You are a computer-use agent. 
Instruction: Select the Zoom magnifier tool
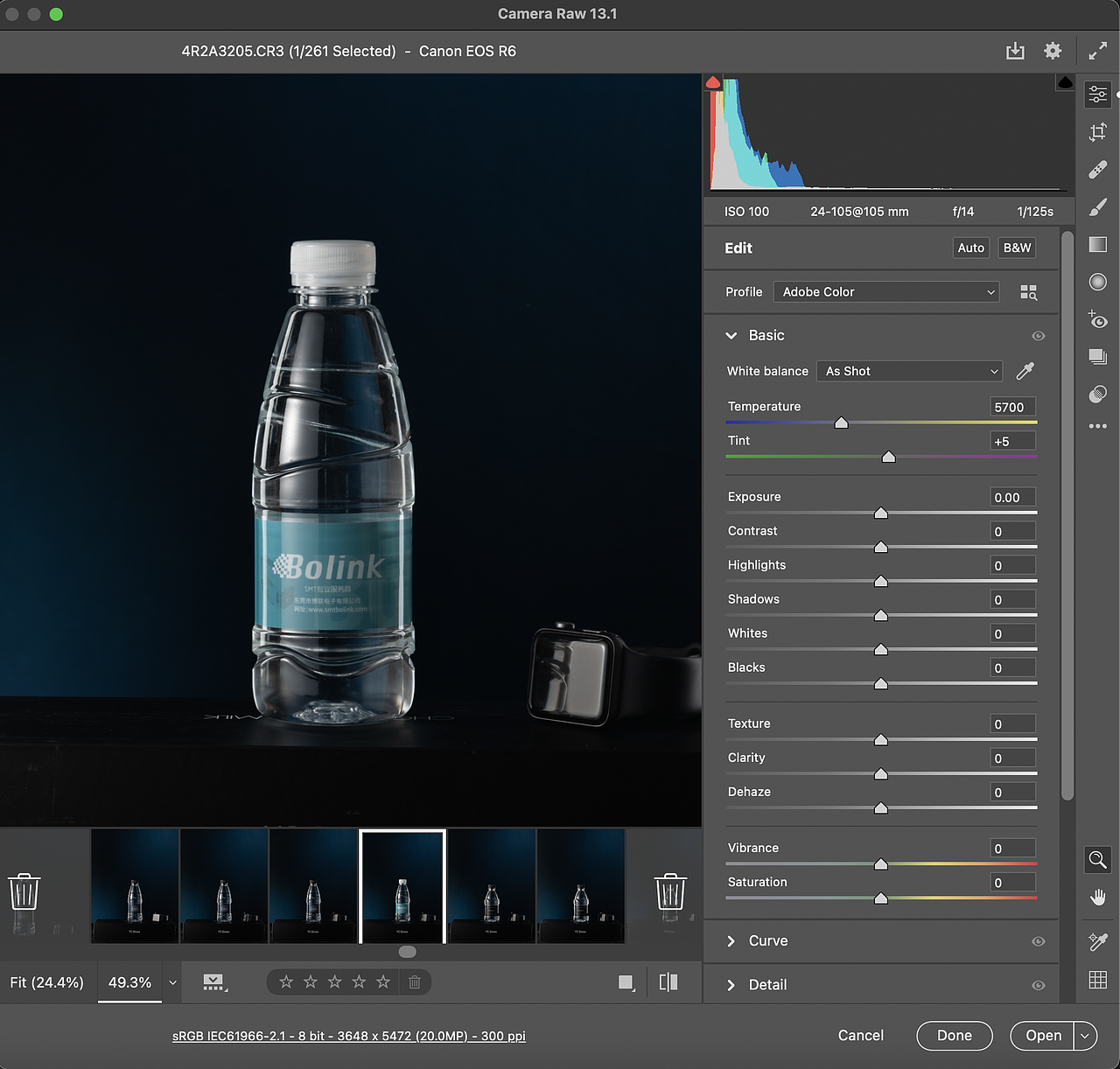click(1098, 859)
